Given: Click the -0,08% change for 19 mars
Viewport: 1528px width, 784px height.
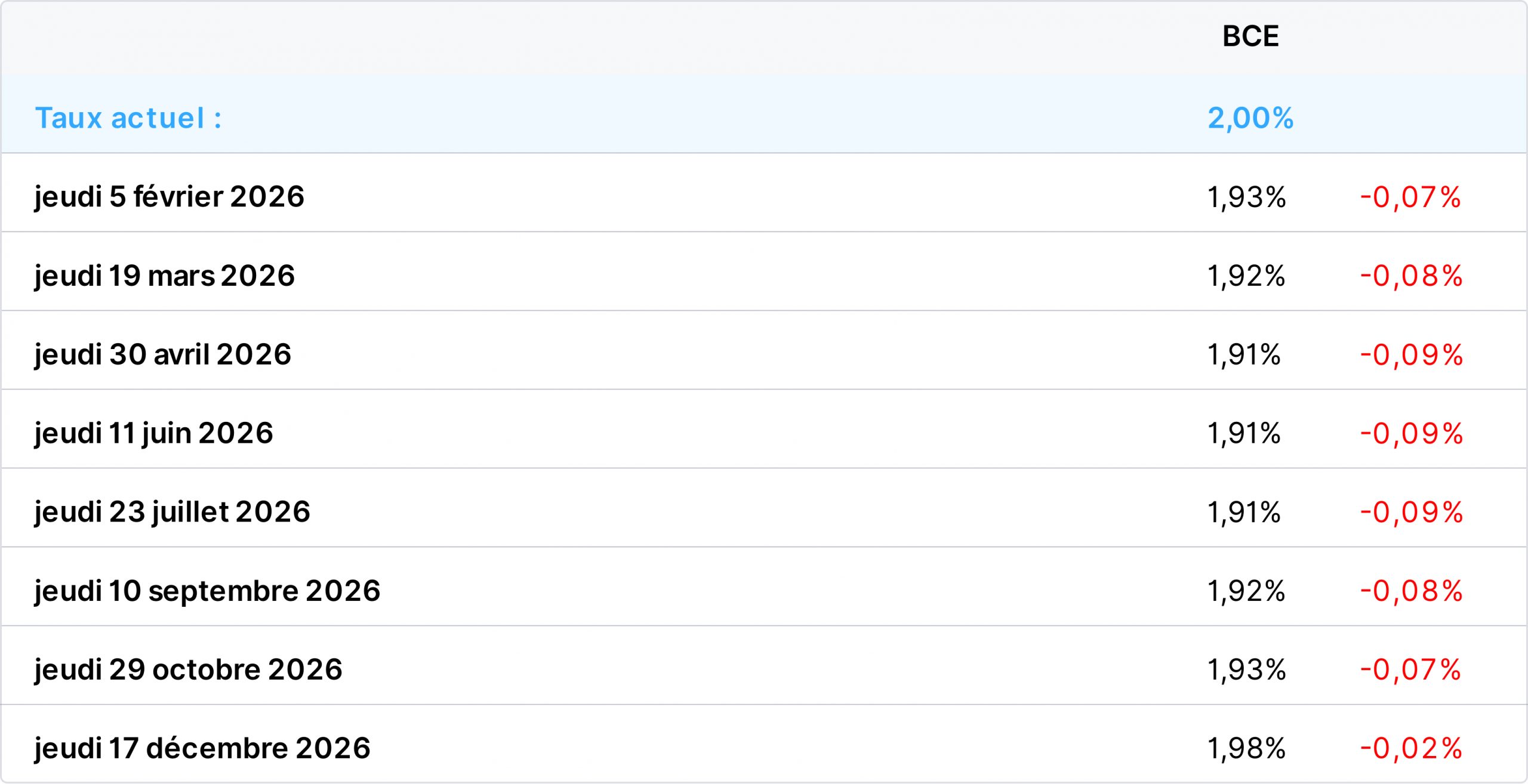Looking at the screenshot, I should (x=1411, y=276).
